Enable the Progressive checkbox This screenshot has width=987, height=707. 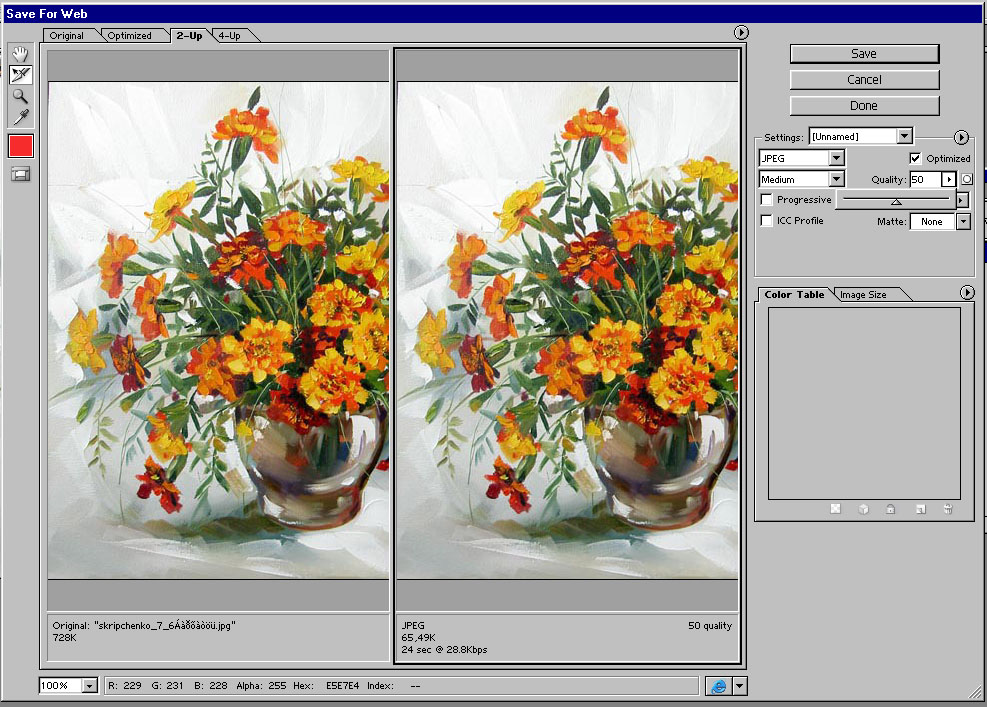click(x=767, y=200)
